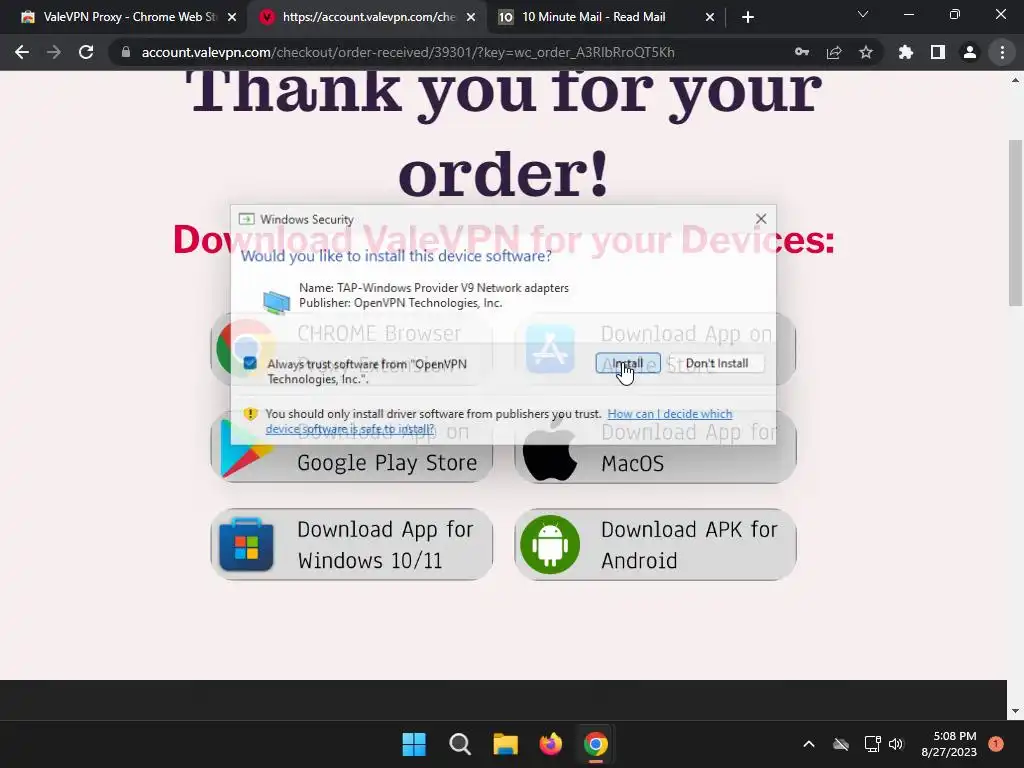
Task: View site lock information icon
Action: (126, 52)
